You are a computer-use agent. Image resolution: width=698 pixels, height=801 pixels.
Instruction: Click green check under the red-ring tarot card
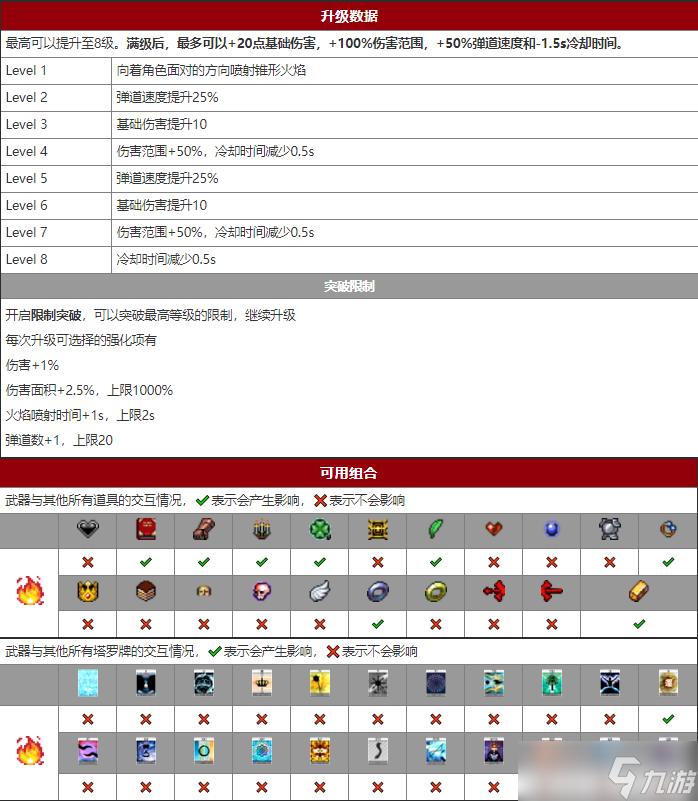click(668, 719)
